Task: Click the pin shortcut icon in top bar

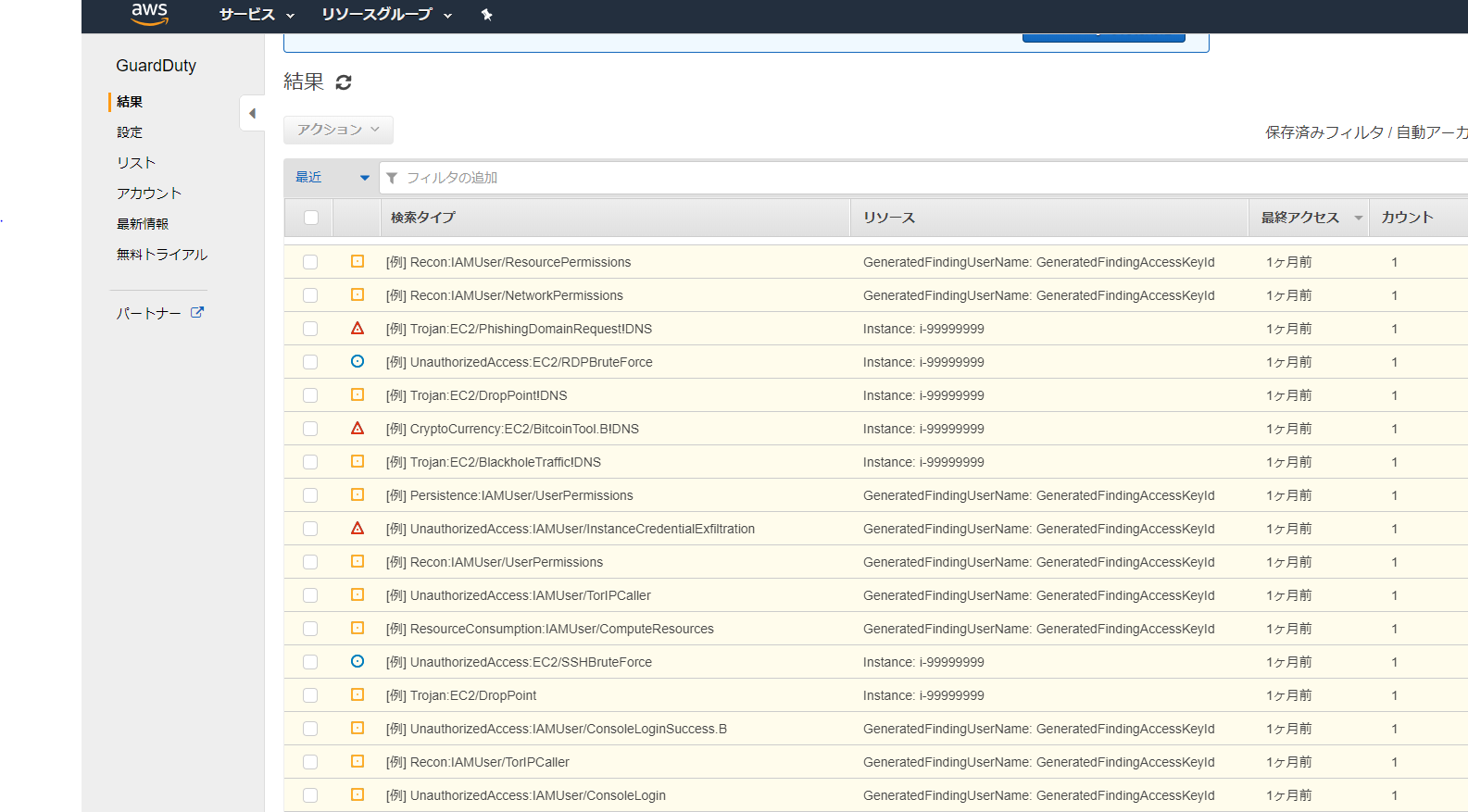Action: coord(486,15)
